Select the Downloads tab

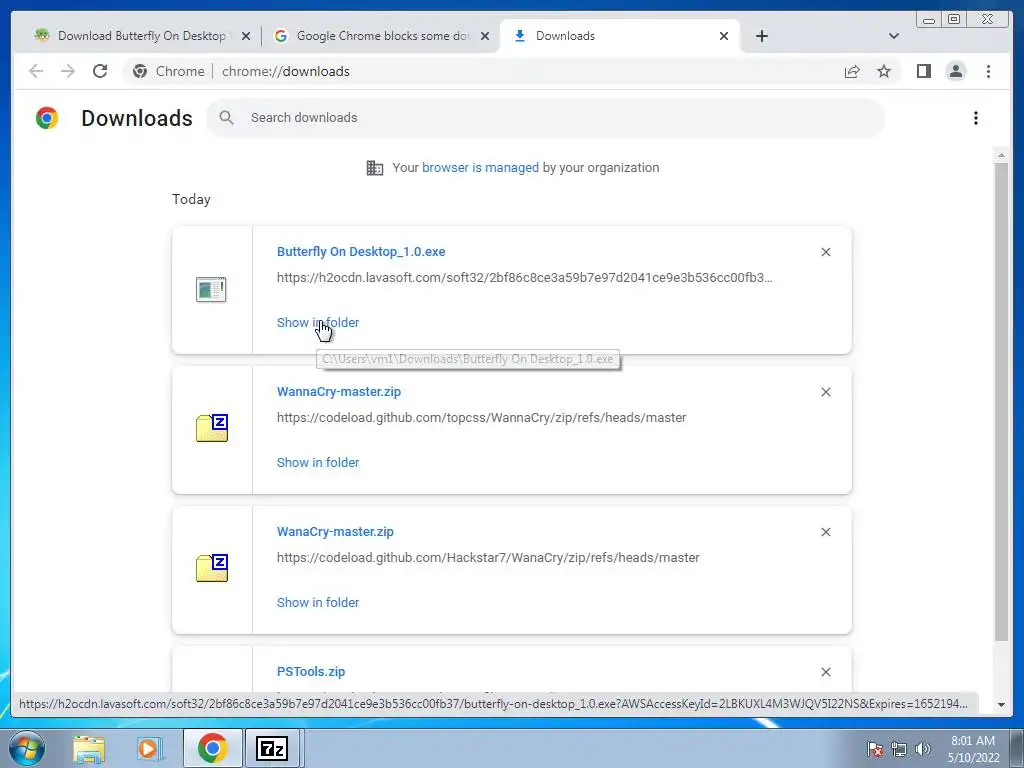click(619, 36)
